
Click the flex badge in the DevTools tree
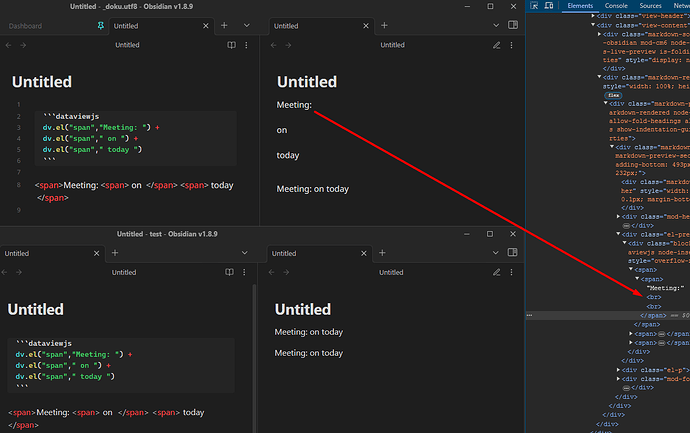pos(613,95)
